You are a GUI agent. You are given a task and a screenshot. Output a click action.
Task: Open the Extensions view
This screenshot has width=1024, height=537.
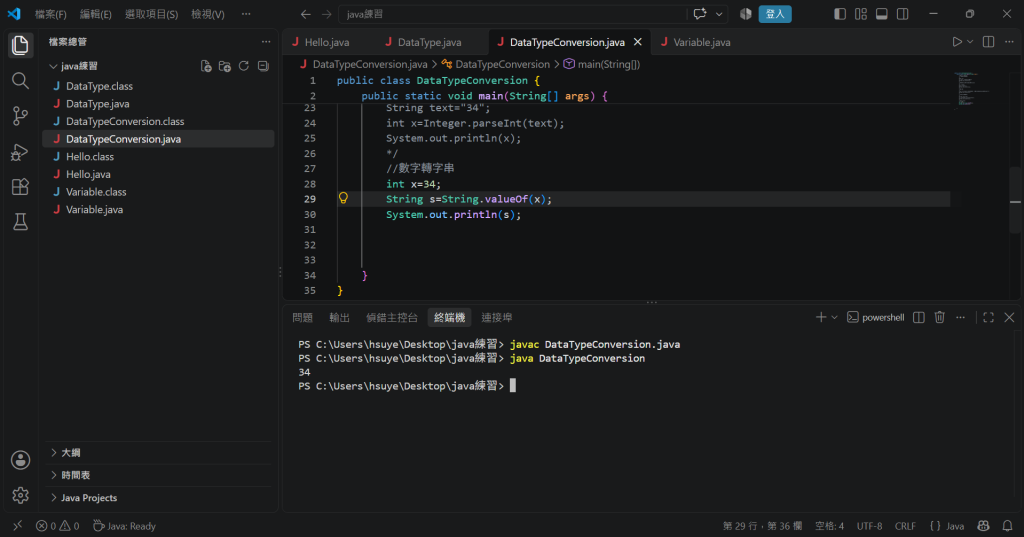20,187
